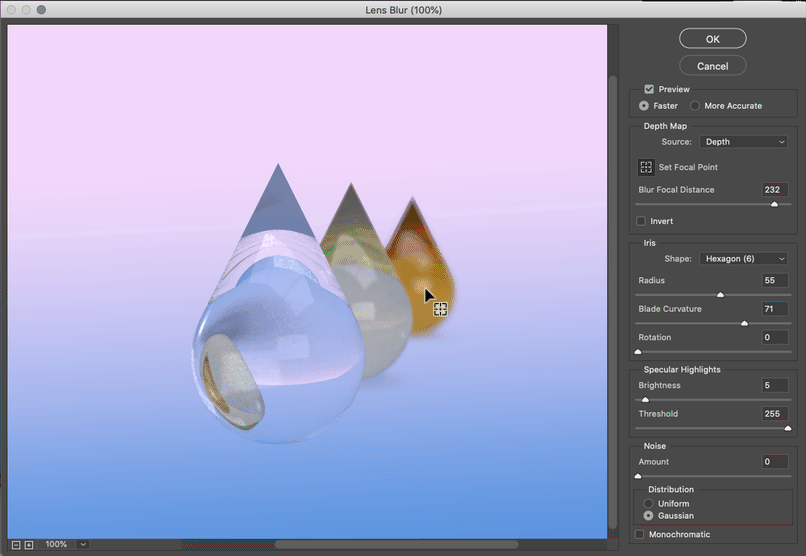This screenshot has height=556, width=806.
Task: Click the Brightness value field
Action: tap(775, 385)
